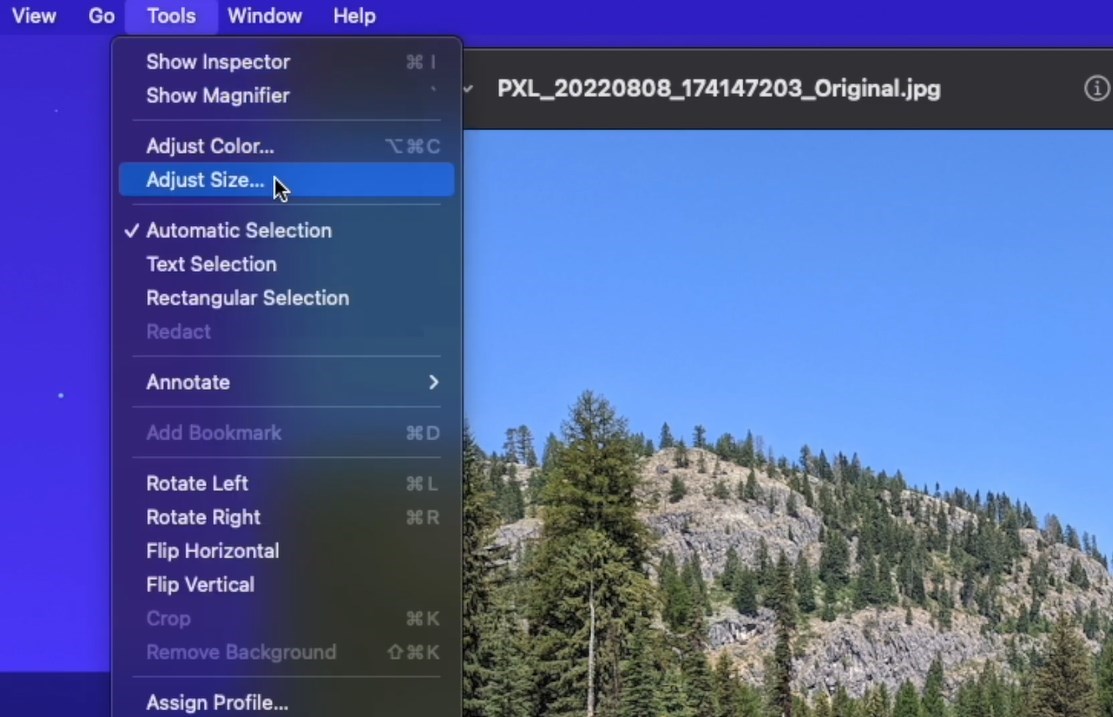Flip the image horizontally
Screen dimensions: 1113x717
(x=212, y=551)
